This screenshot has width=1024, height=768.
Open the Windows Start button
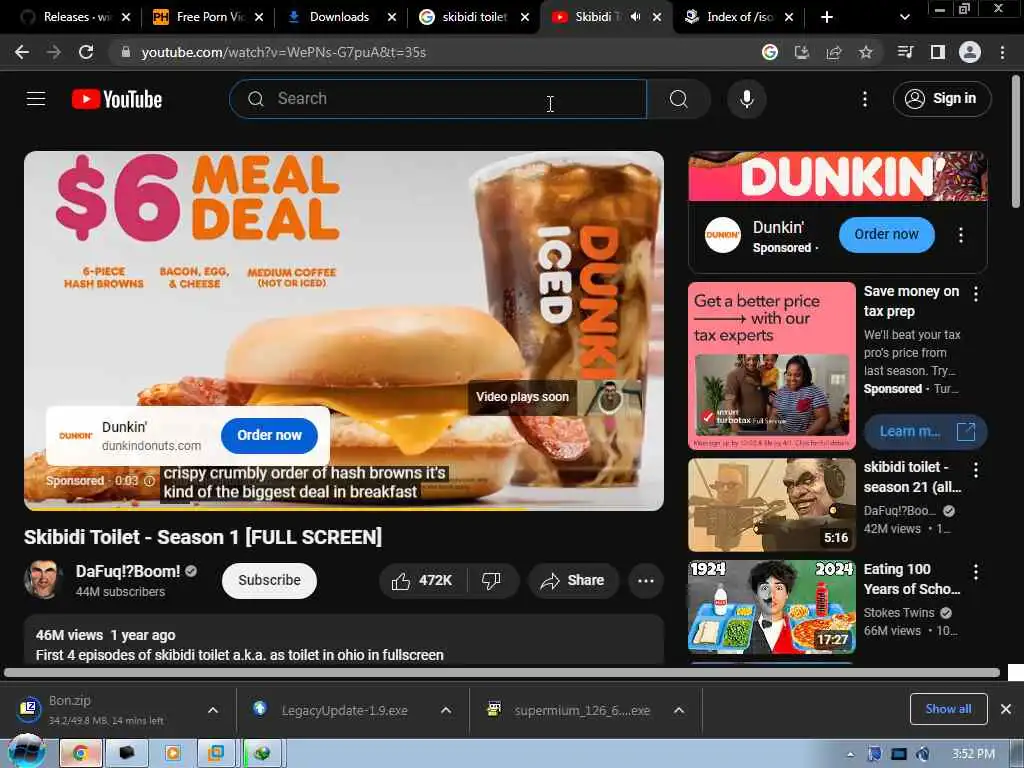[x=26, y=752]
